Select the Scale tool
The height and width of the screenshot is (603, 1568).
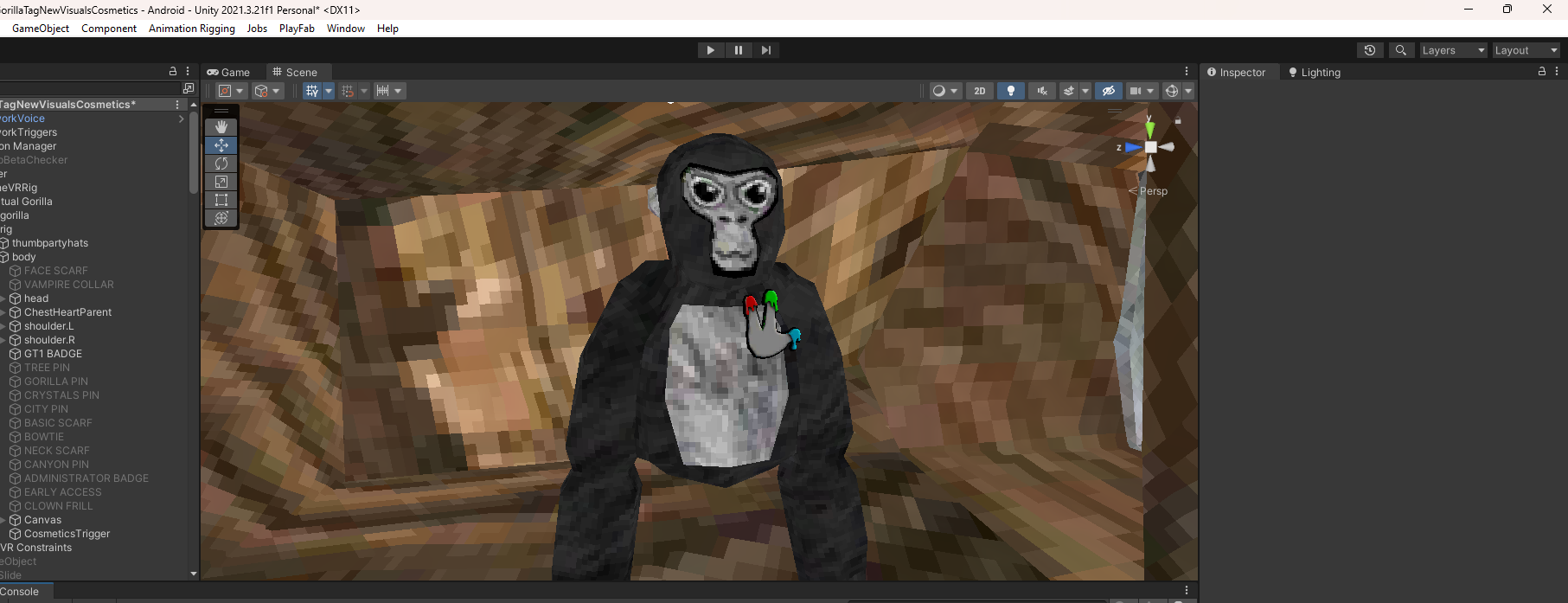coord(221,182)
